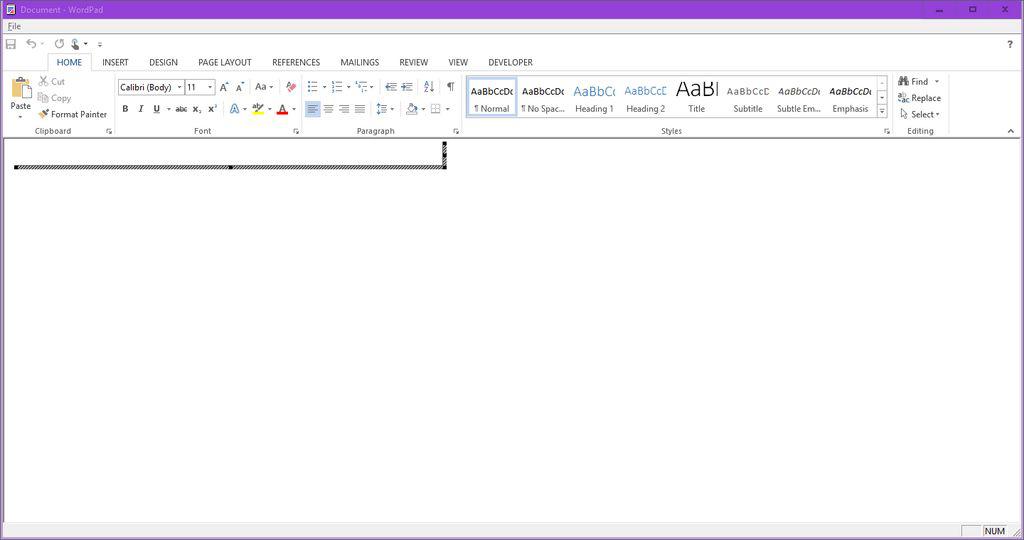1024x540 pixels.
Task: Open the Select dropdown in Editing
Action: coord(920,114)
